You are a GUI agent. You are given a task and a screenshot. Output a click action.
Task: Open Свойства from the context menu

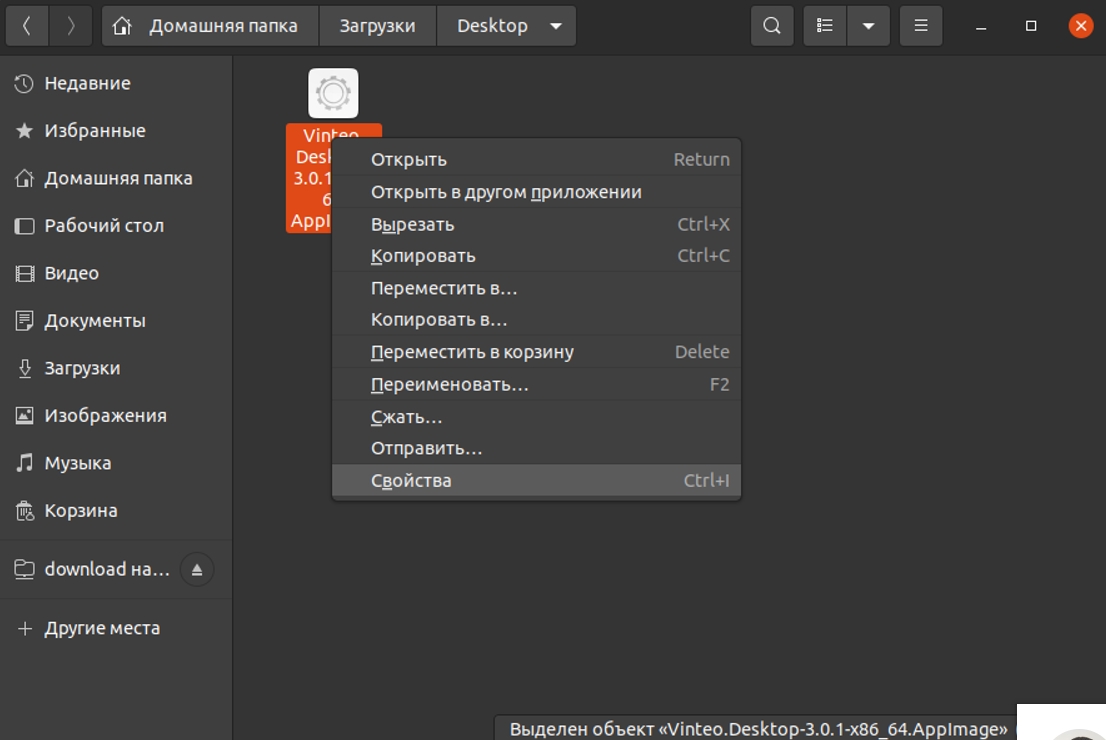coord(536,480)
